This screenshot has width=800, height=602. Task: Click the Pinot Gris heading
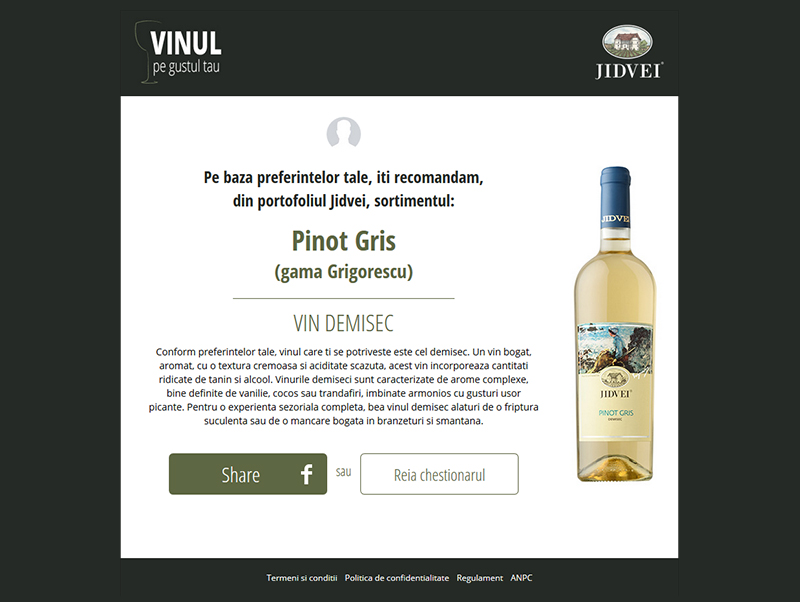(343, 241)
